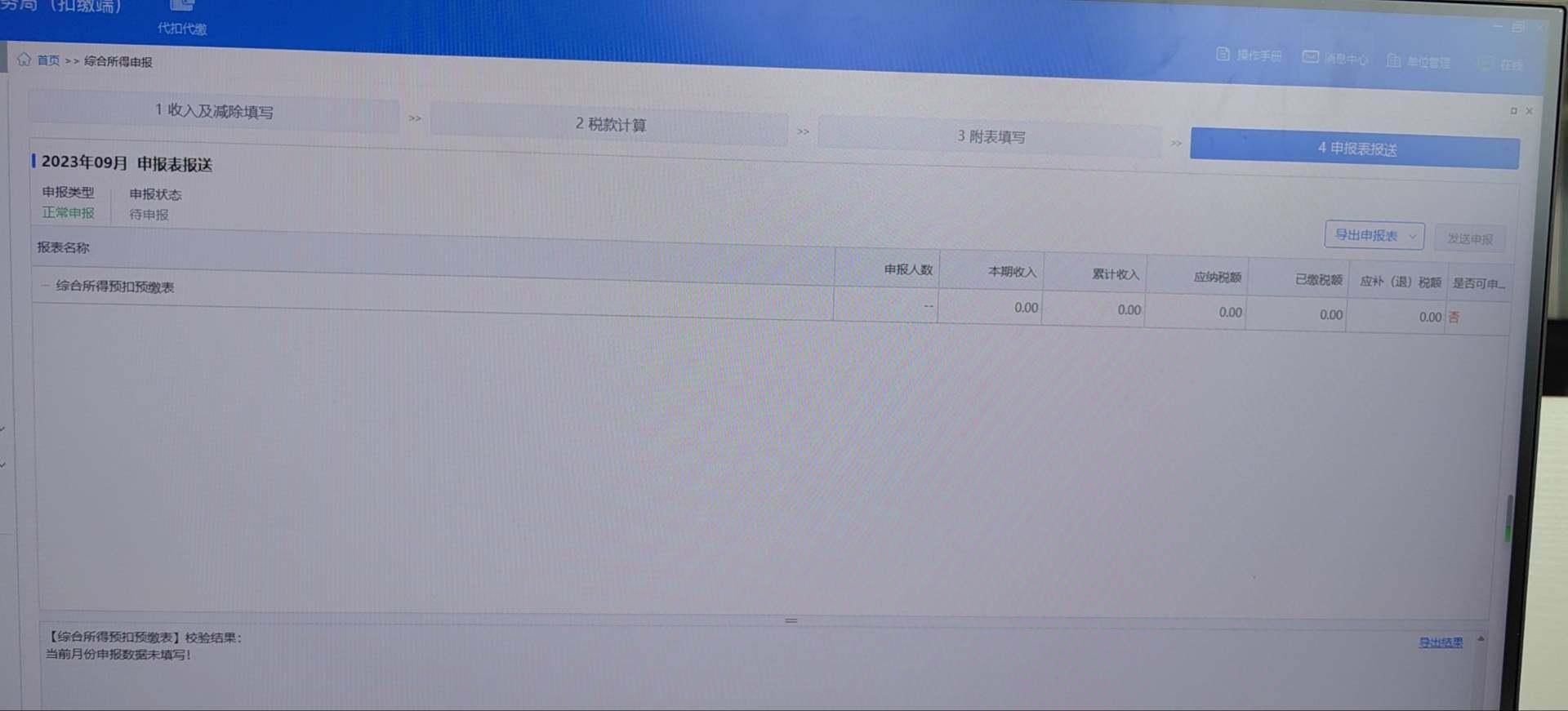This screenshot has height=711, width=1568.
Task: Collapse the 综合所得预扣预缴表 tree row
Action: pos(45,285)
